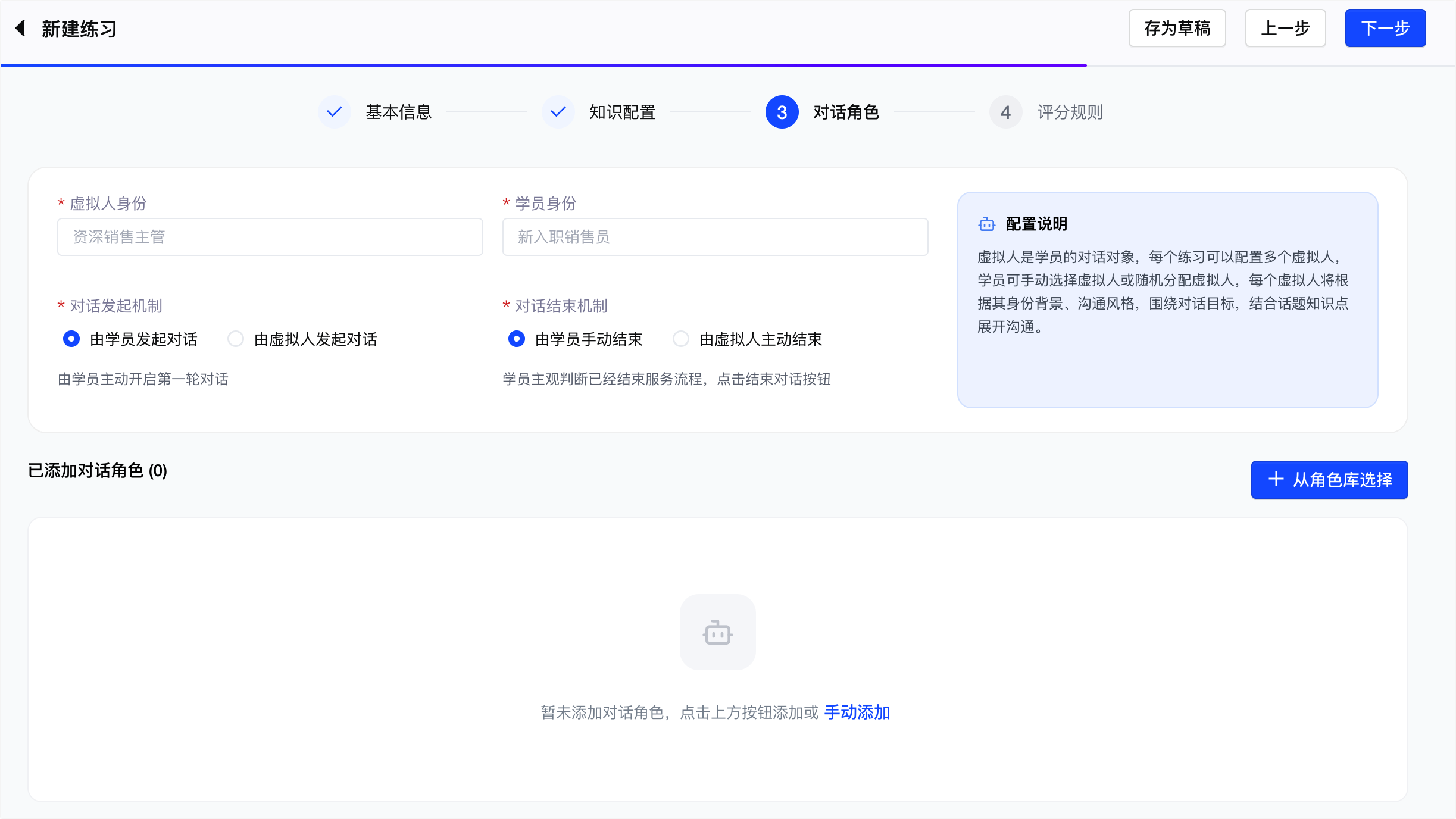The width and height of the screenshot is (1456, 819).
Task: Go to the 对话角色 step label
Action: tap(846, 112)
